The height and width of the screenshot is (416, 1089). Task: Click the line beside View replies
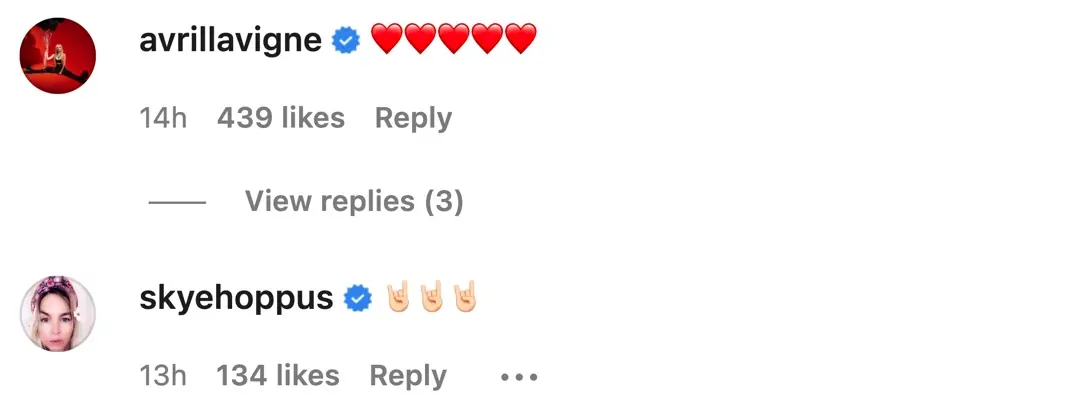[x=177, y=203]
